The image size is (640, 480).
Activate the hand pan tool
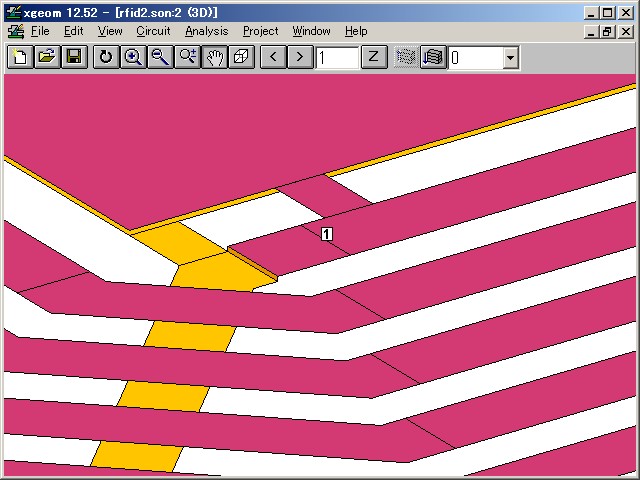214,57
